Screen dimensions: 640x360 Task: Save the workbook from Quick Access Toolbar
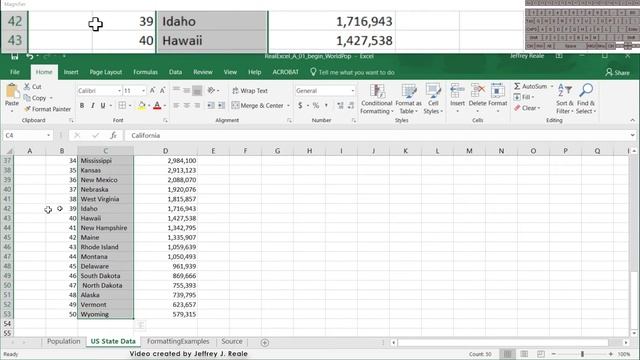[x=15, y=56]
